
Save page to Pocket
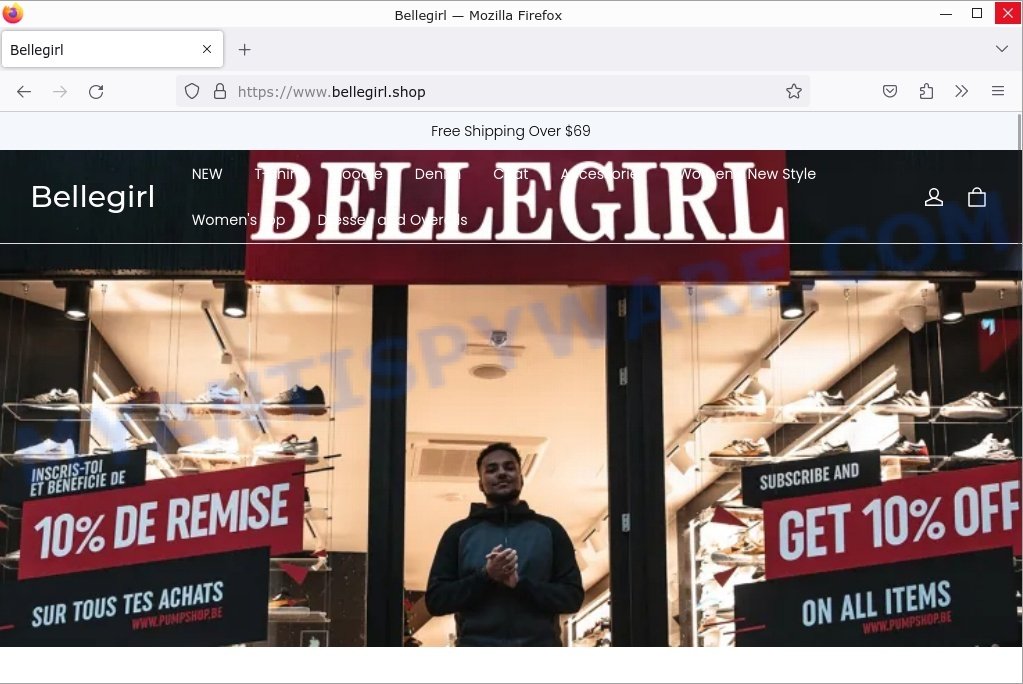890,91
